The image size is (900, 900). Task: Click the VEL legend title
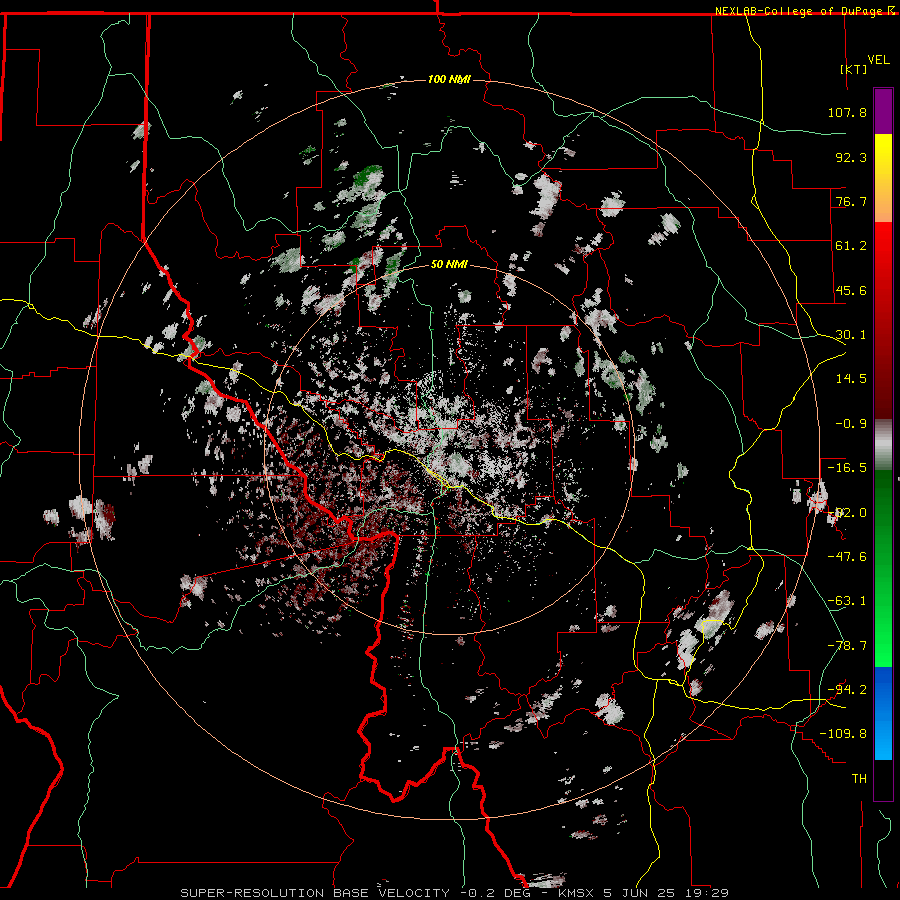878,60
